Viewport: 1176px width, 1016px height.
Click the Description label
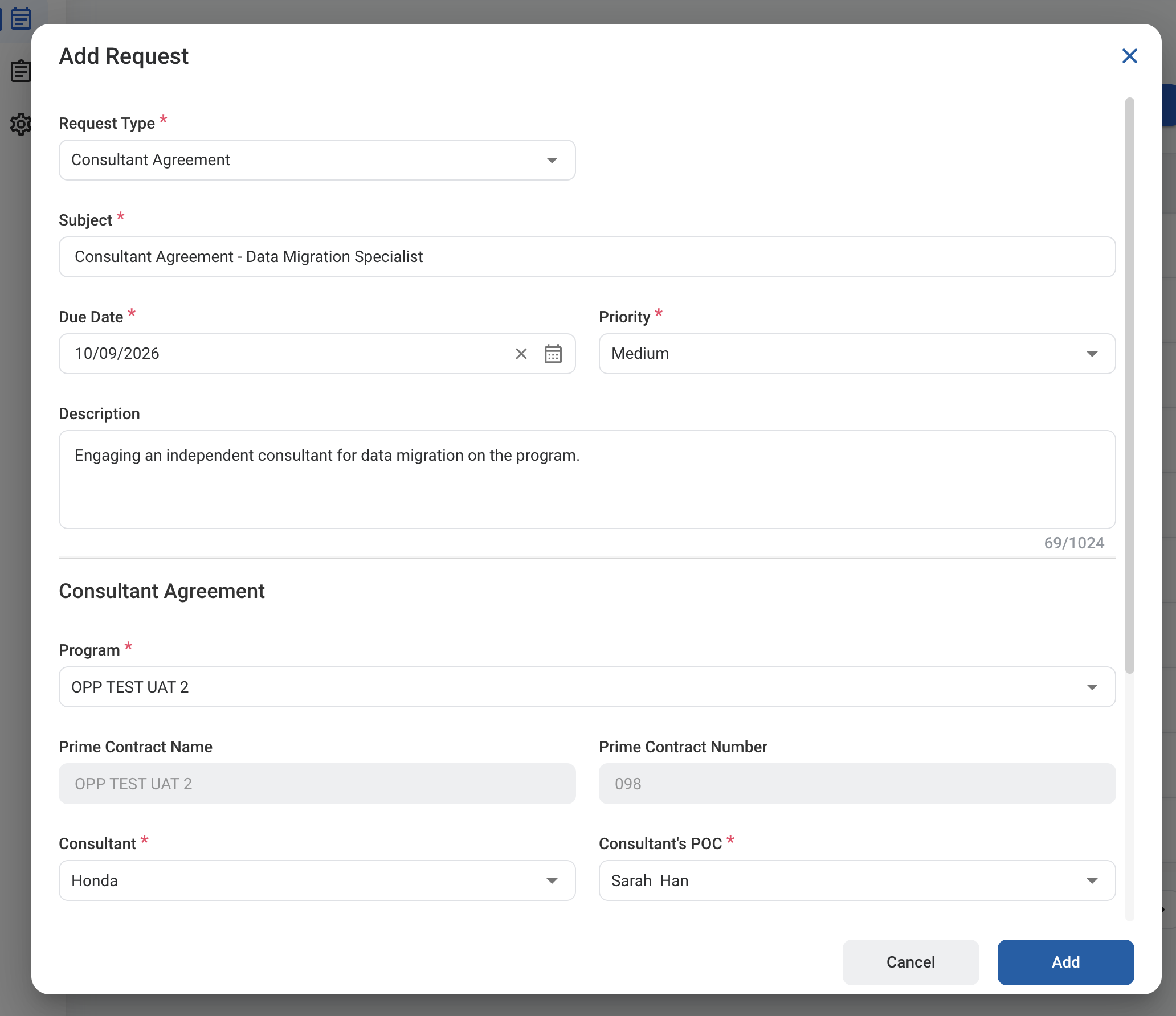click(99, 413)
